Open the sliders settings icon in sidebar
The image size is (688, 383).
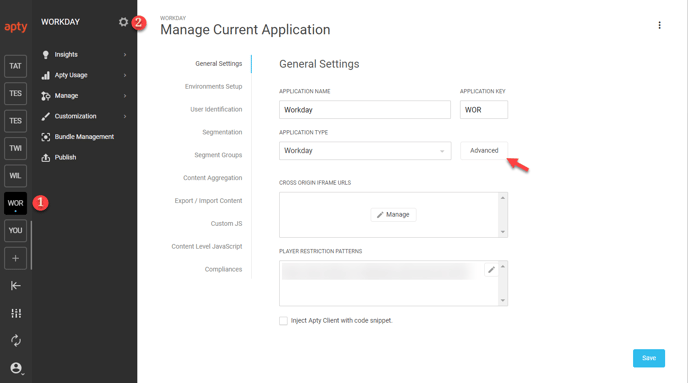point(16,313)
